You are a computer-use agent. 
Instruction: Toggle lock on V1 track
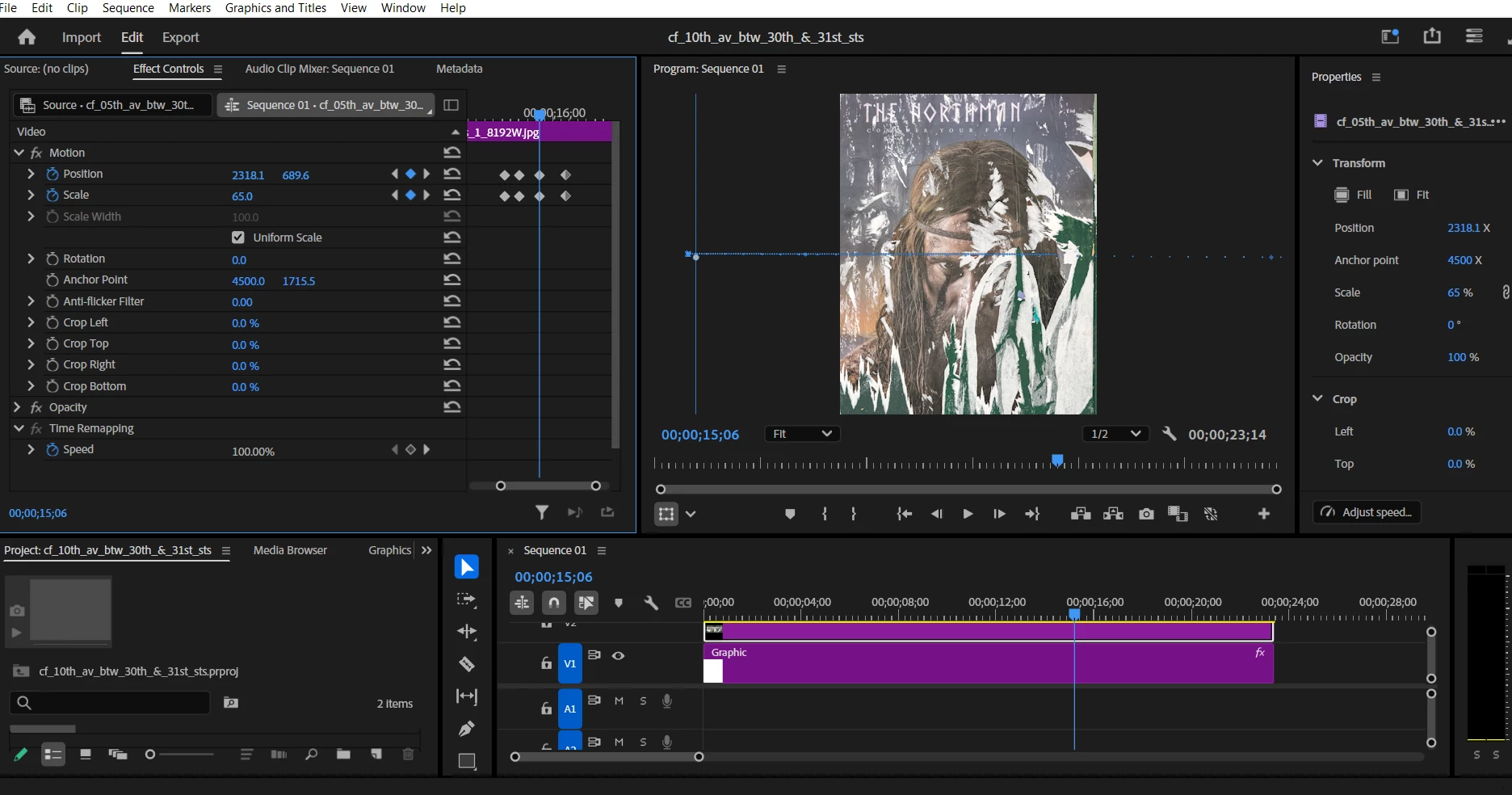[547, 663]
